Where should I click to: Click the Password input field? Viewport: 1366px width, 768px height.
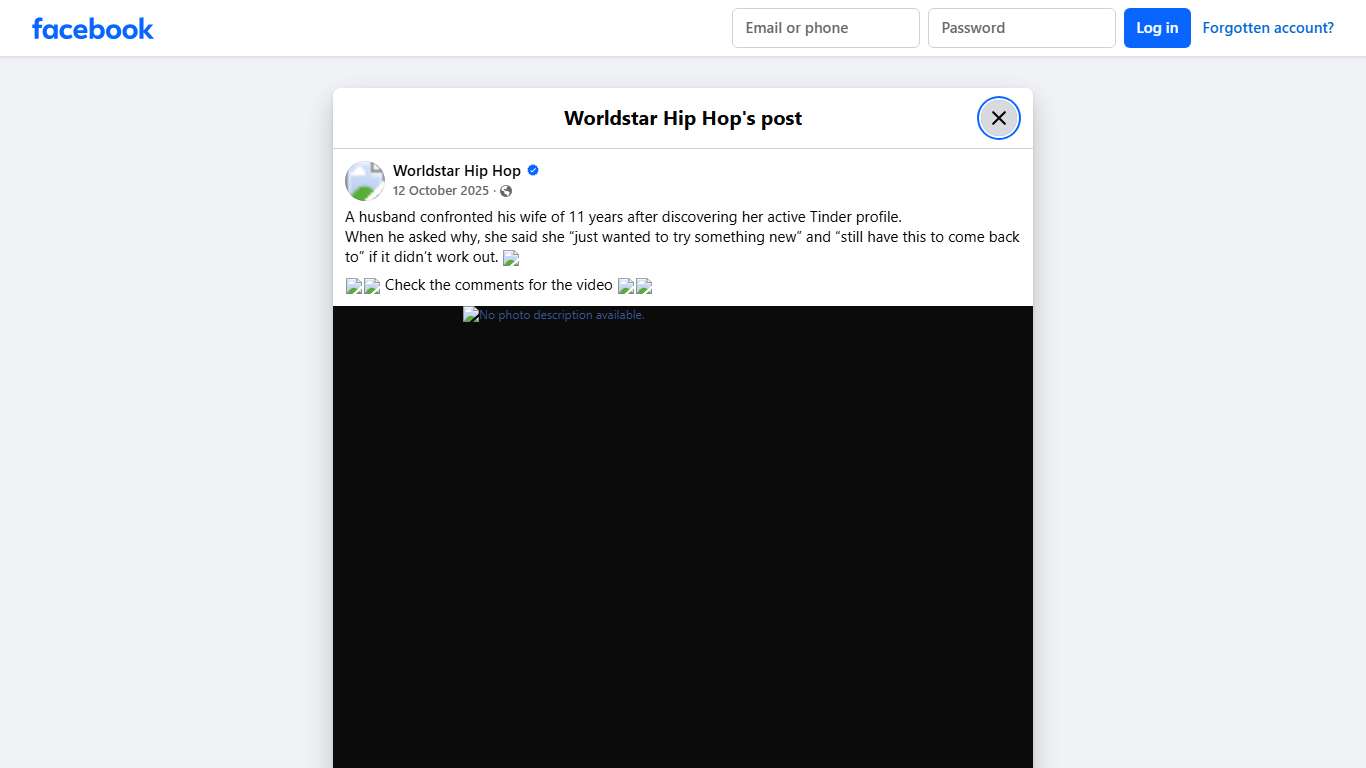coord(1021,28)
